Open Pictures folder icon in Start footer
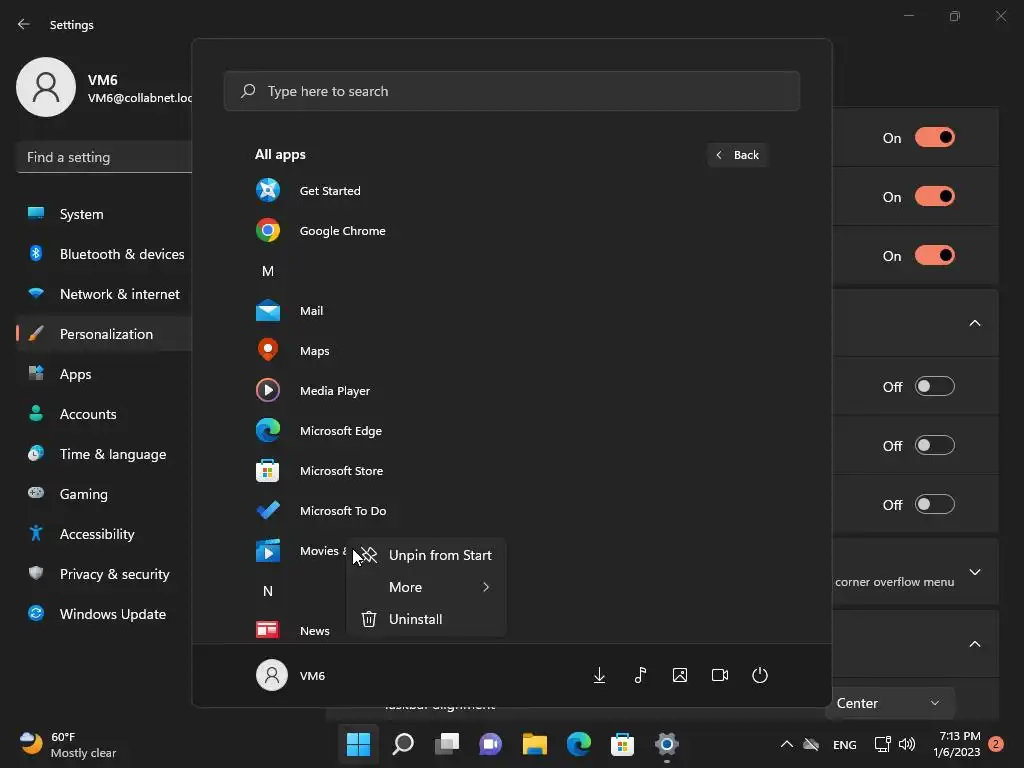Image resolution: width=1024 pixels, height=768 pixels. click(680, 675)
